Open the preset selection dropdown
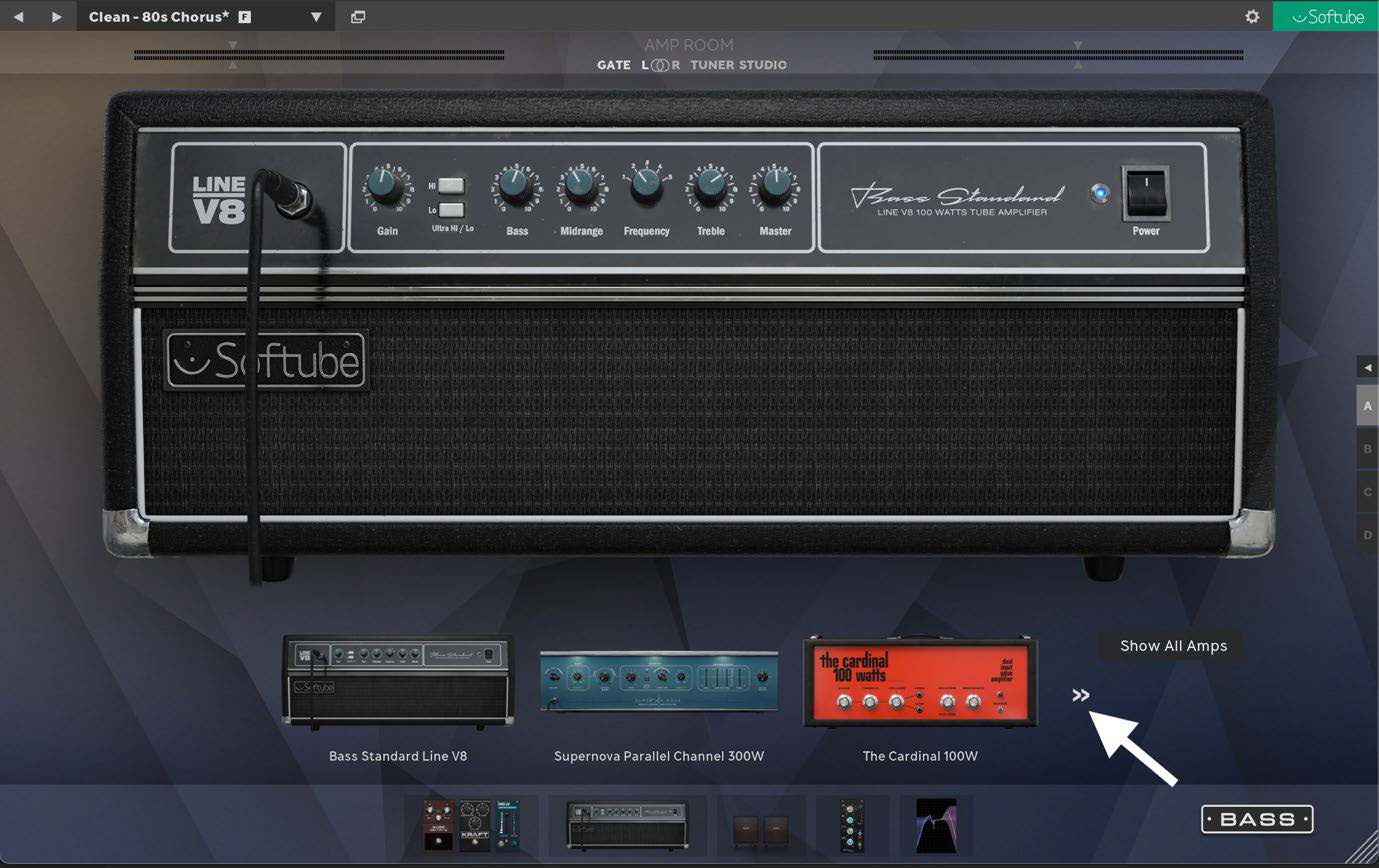The height and width of the screenshot is (868, 1379). pos(317,16)
